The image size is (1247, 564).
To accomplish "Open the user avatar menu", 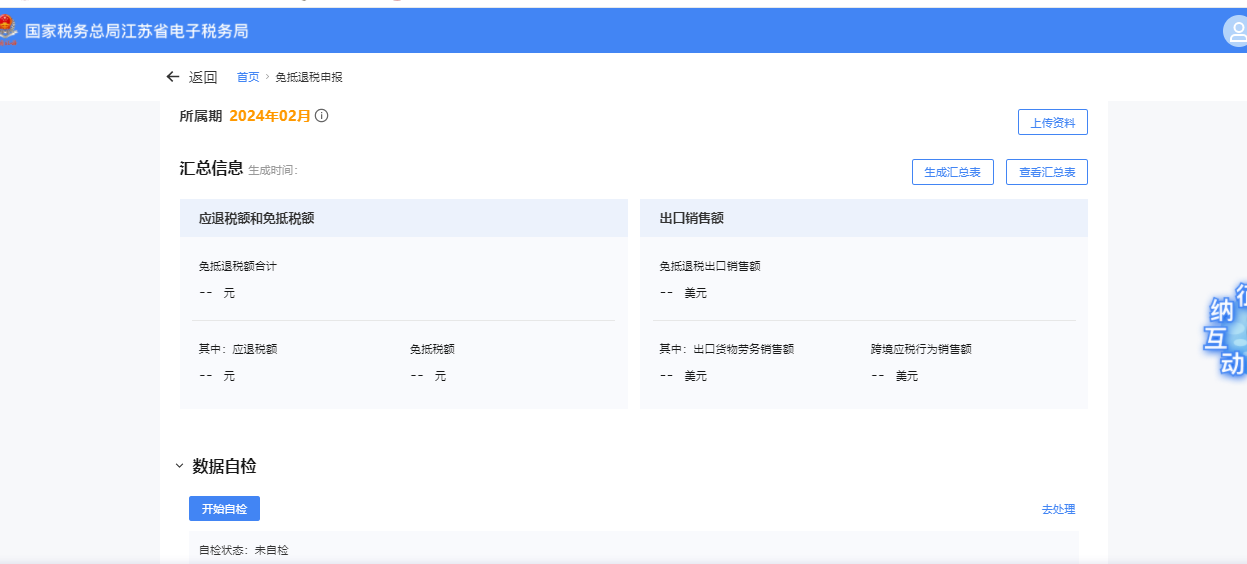I will click(1235, 31).
